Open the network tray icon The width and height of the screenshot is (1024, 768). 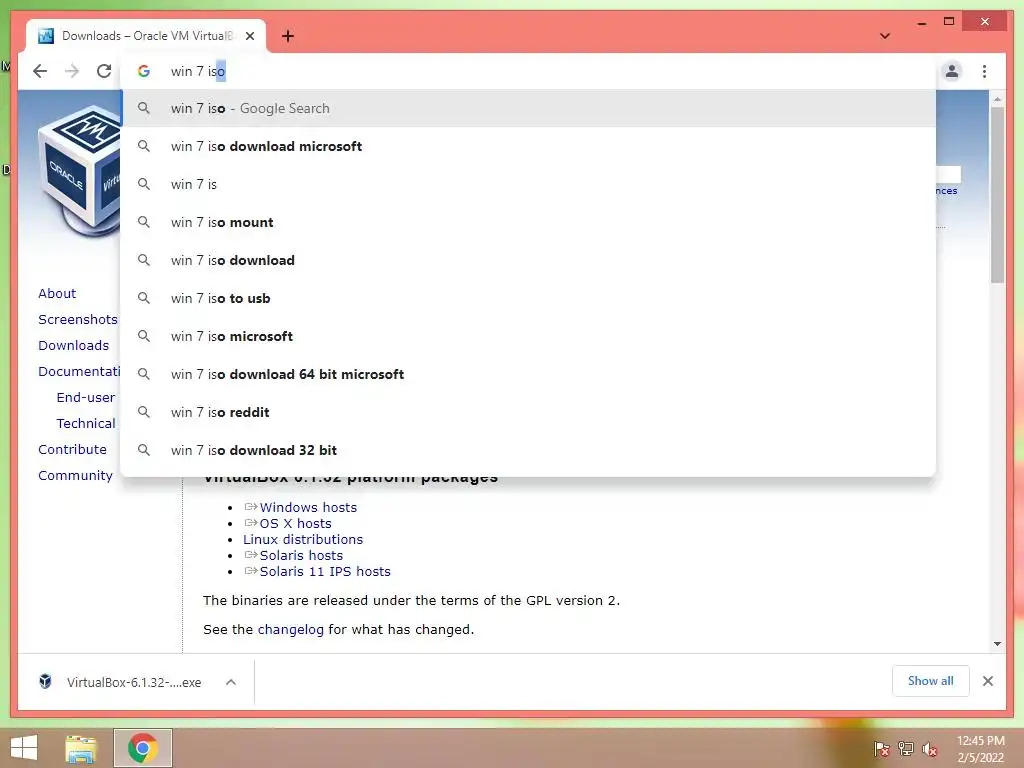tap(905, 749)
